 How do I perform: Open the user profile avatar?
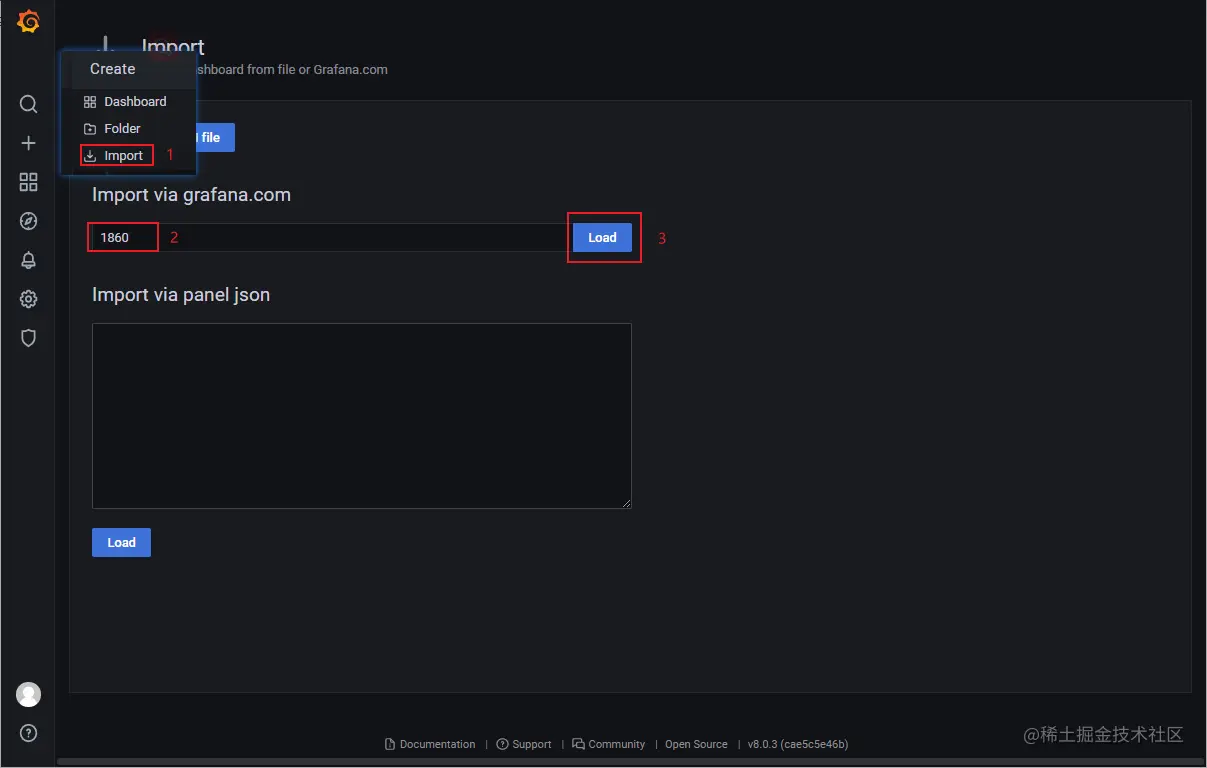(29, 694)
